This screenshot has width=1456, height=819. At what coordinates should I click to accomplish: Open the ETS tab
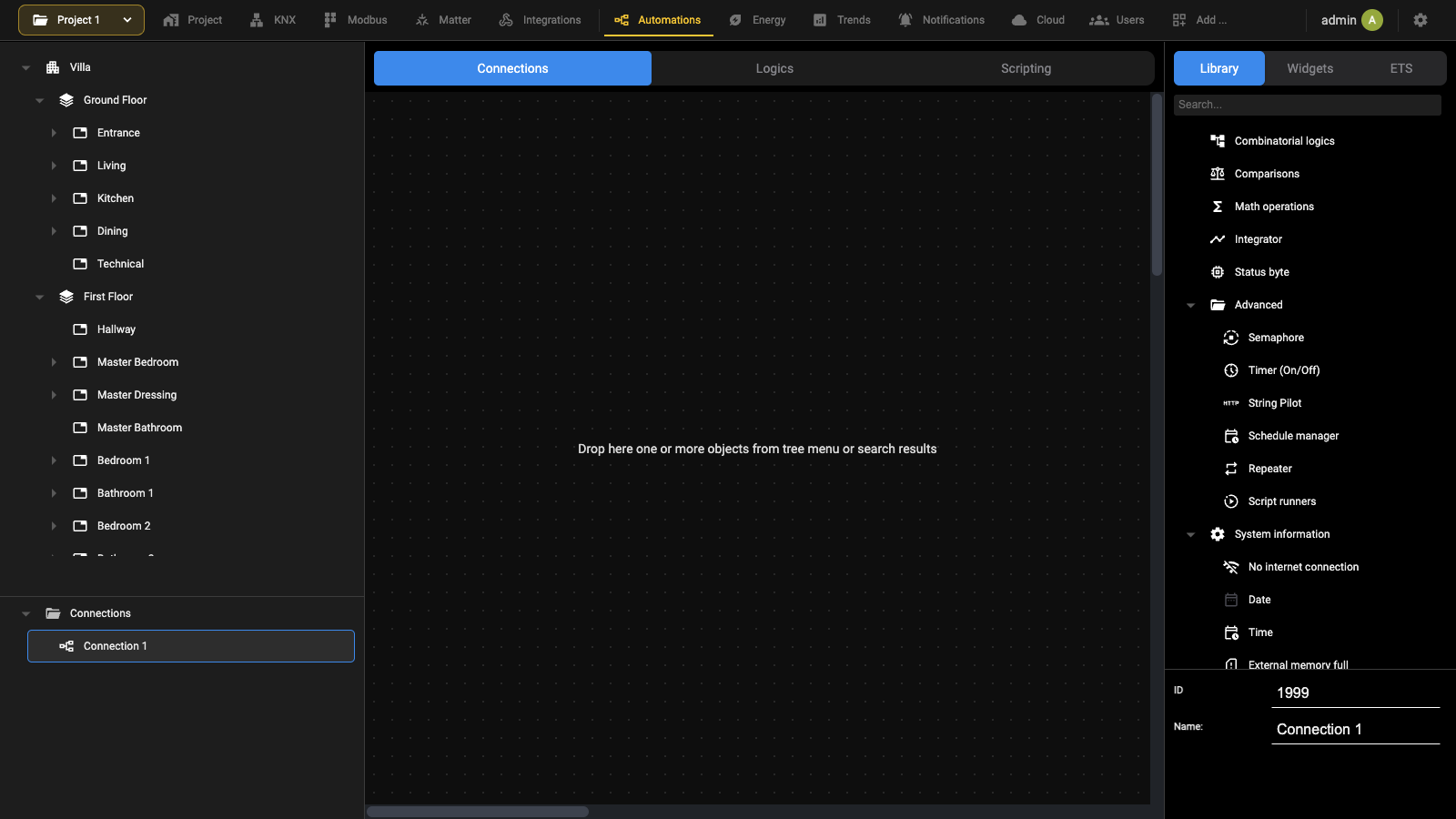coord(1401,68)
